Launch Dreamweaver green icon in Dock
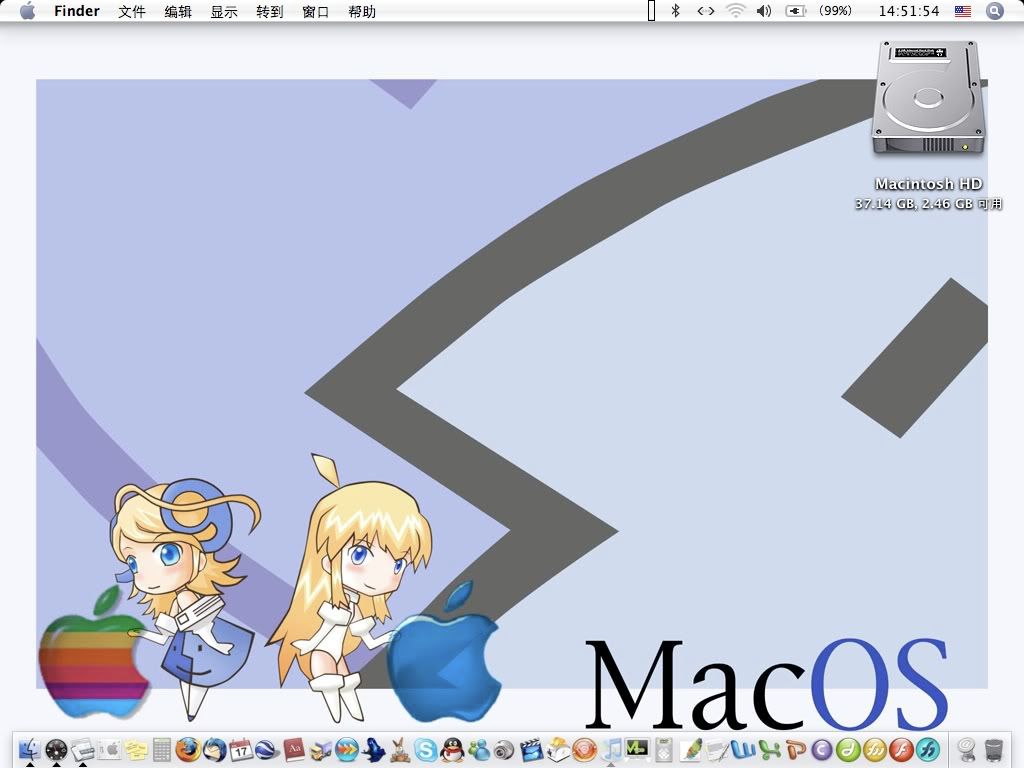This screenshot has width=1024, height=768. pyautogui.click(x=849, y=748)
